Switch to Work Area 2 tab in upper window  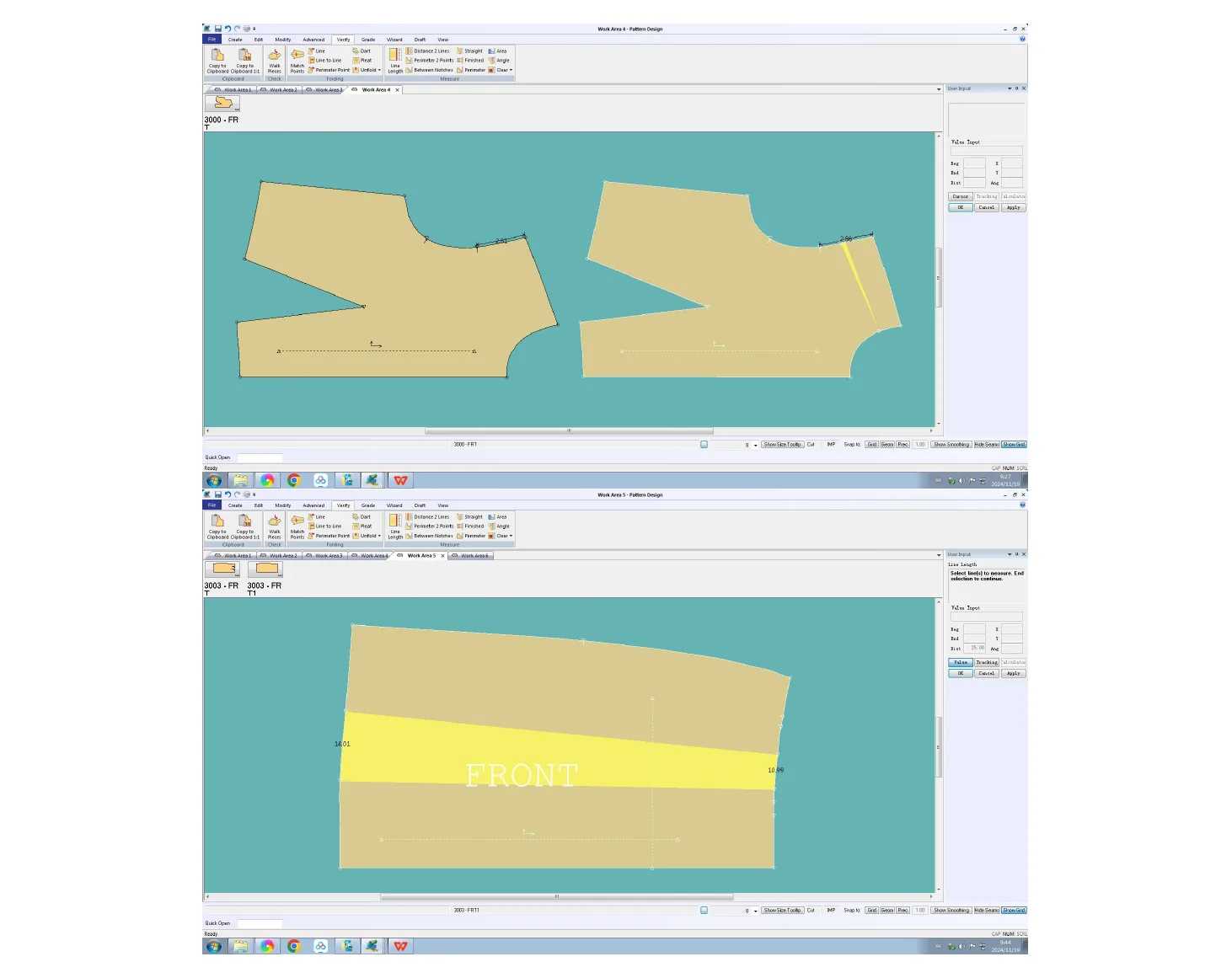[x=280, y=89]
